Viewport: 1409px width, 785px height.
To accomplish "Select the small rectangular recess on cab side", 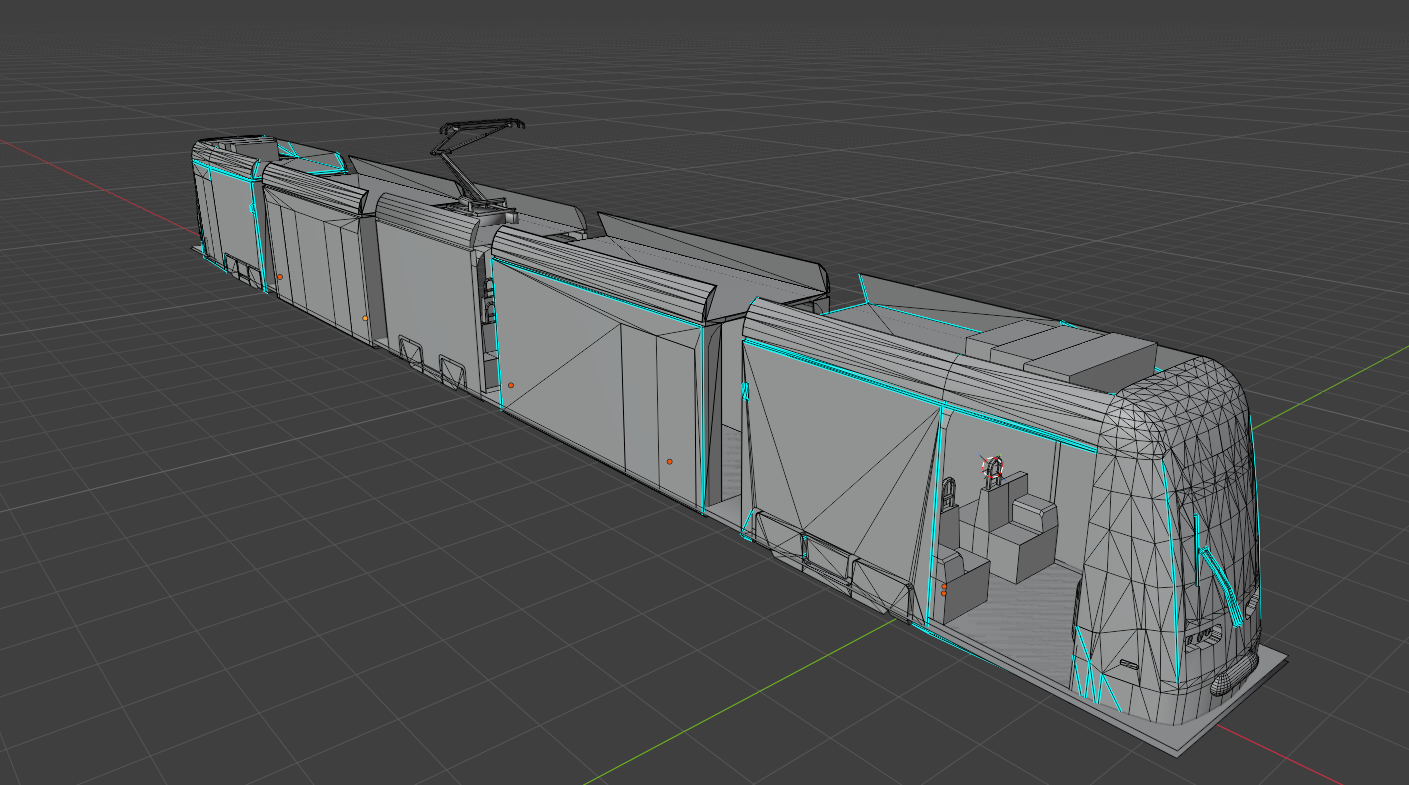I will tap(1128, 664).
